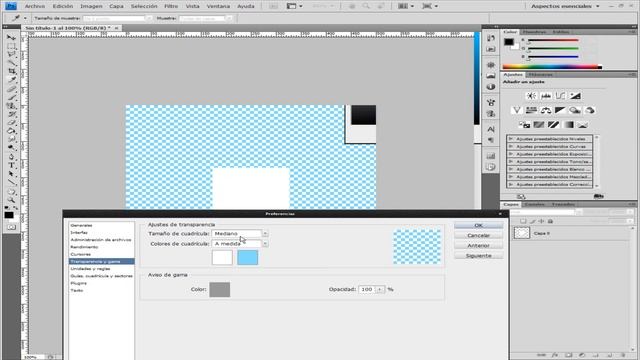Select the Move tool
Viewport: 640px width, 360px height.
(11, 38)
